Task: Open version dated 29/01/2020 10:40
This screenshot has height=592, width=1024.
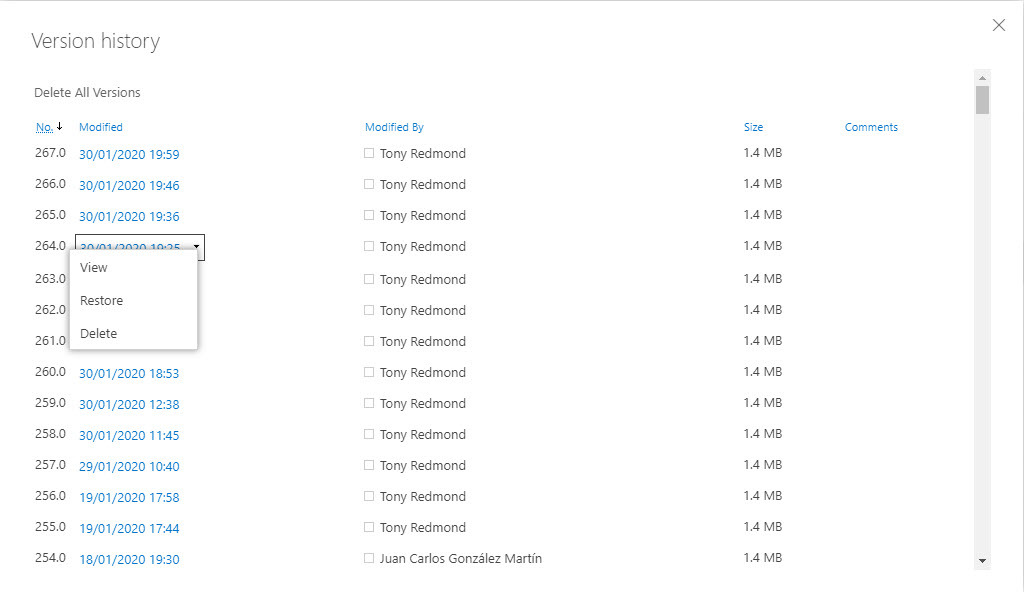Action: (x=129, y=466)
